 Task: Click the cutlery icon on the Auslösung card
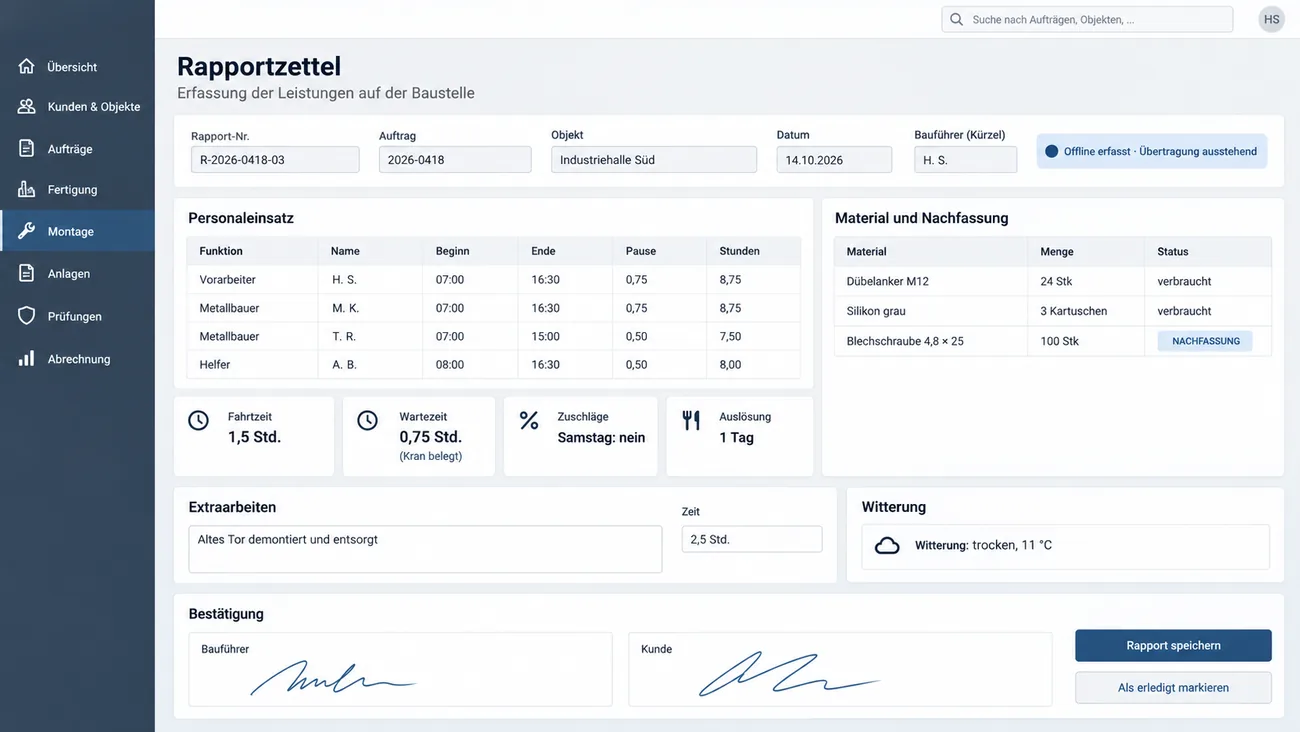pyautogui.click(x=691, y=420)
